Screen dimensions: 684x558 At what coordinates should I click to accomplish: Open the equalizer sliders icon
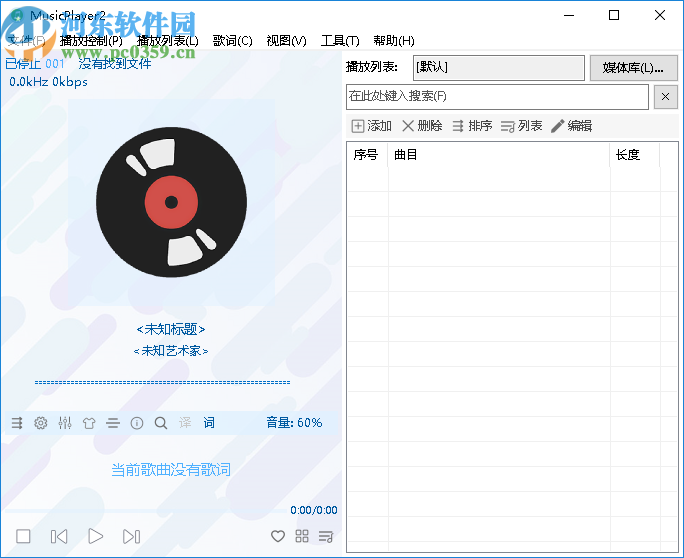[x=65, y=423]
